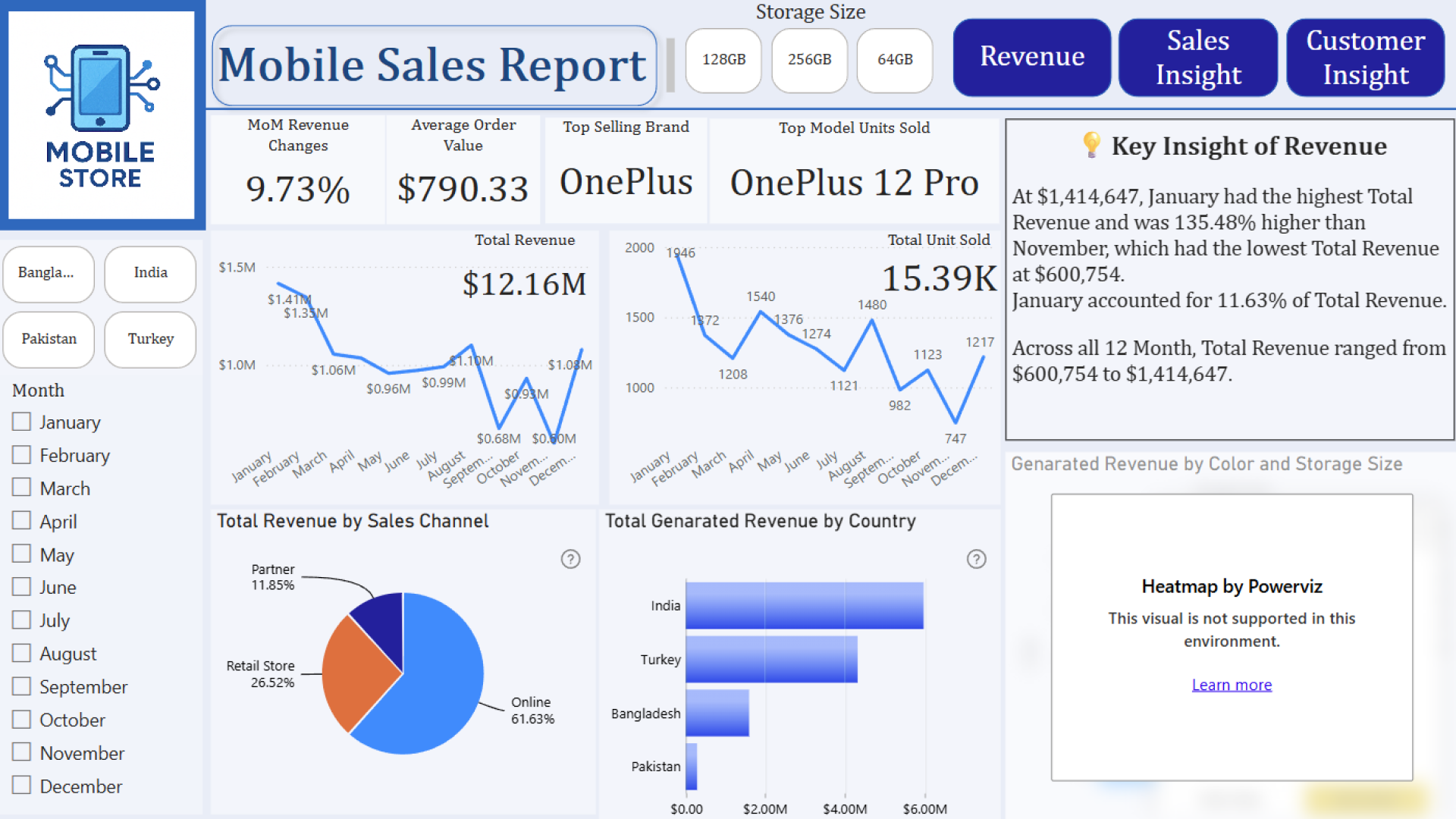The width and height of the screenshot is (1456, 819).
Task: Select the Turkey country slicer
Action: pyautogui.click(x=150, y=339)
